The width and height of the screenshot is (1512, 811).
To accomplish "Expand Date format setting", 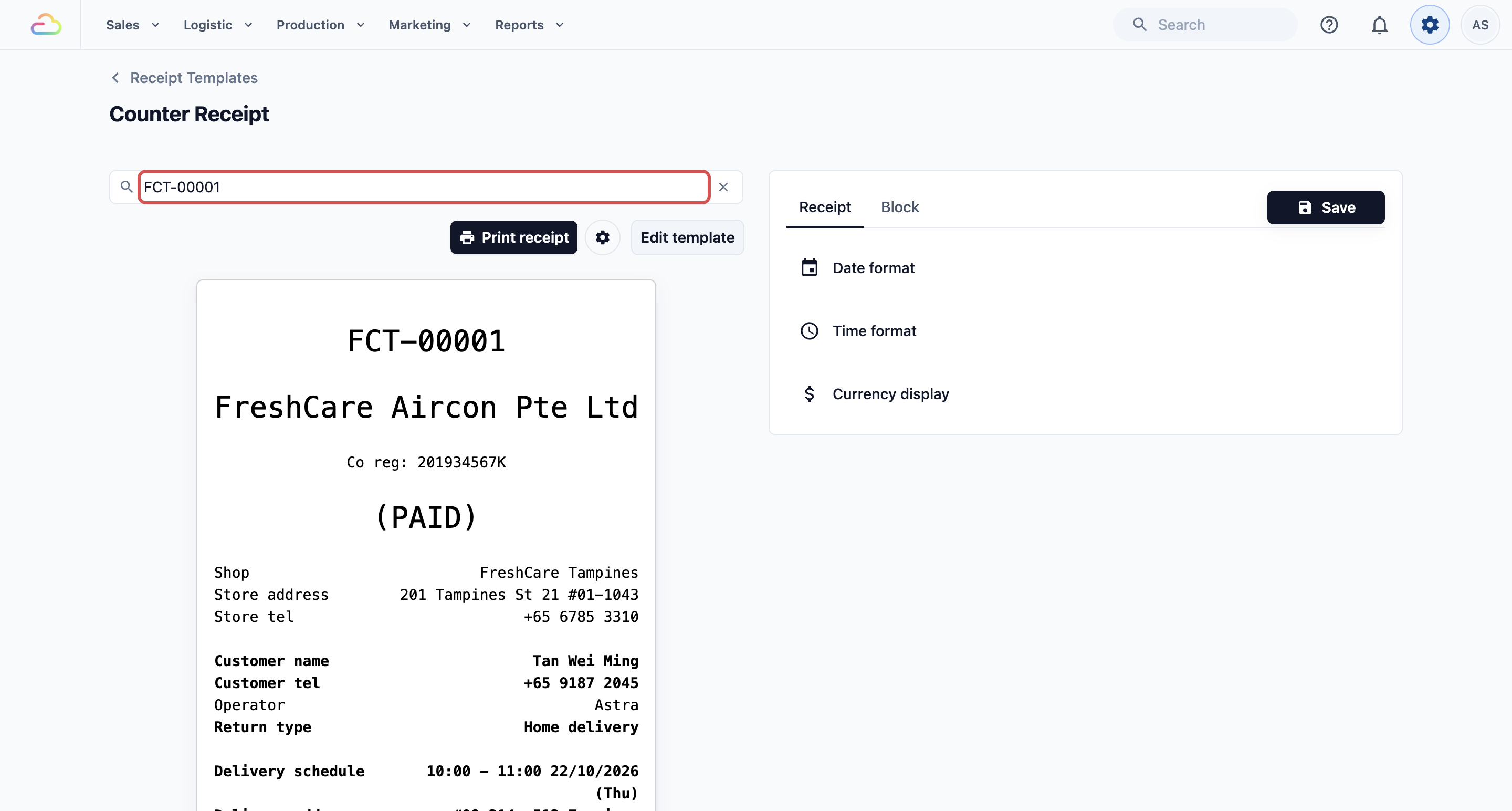I will [1085, 268].
